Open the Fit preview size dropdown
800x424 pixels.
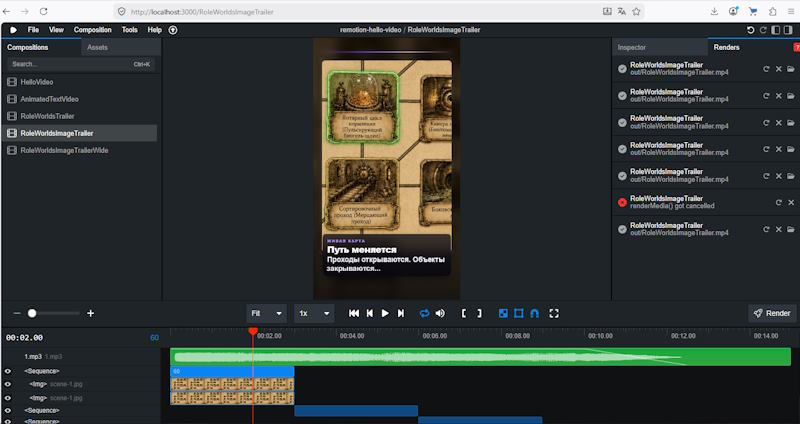point(266,313)
